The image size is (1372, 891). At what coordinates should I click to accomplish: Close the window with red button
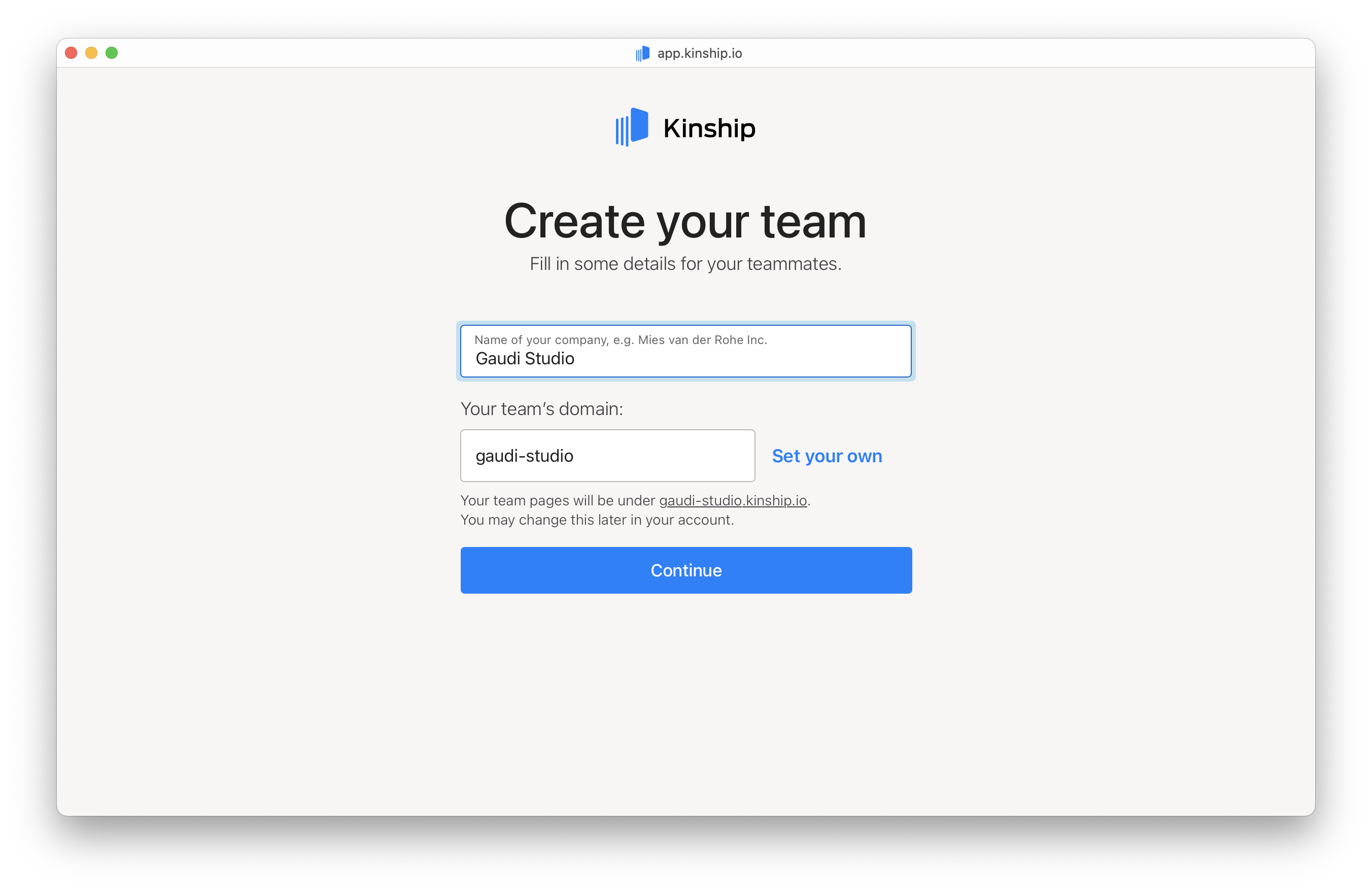(72, 53)
